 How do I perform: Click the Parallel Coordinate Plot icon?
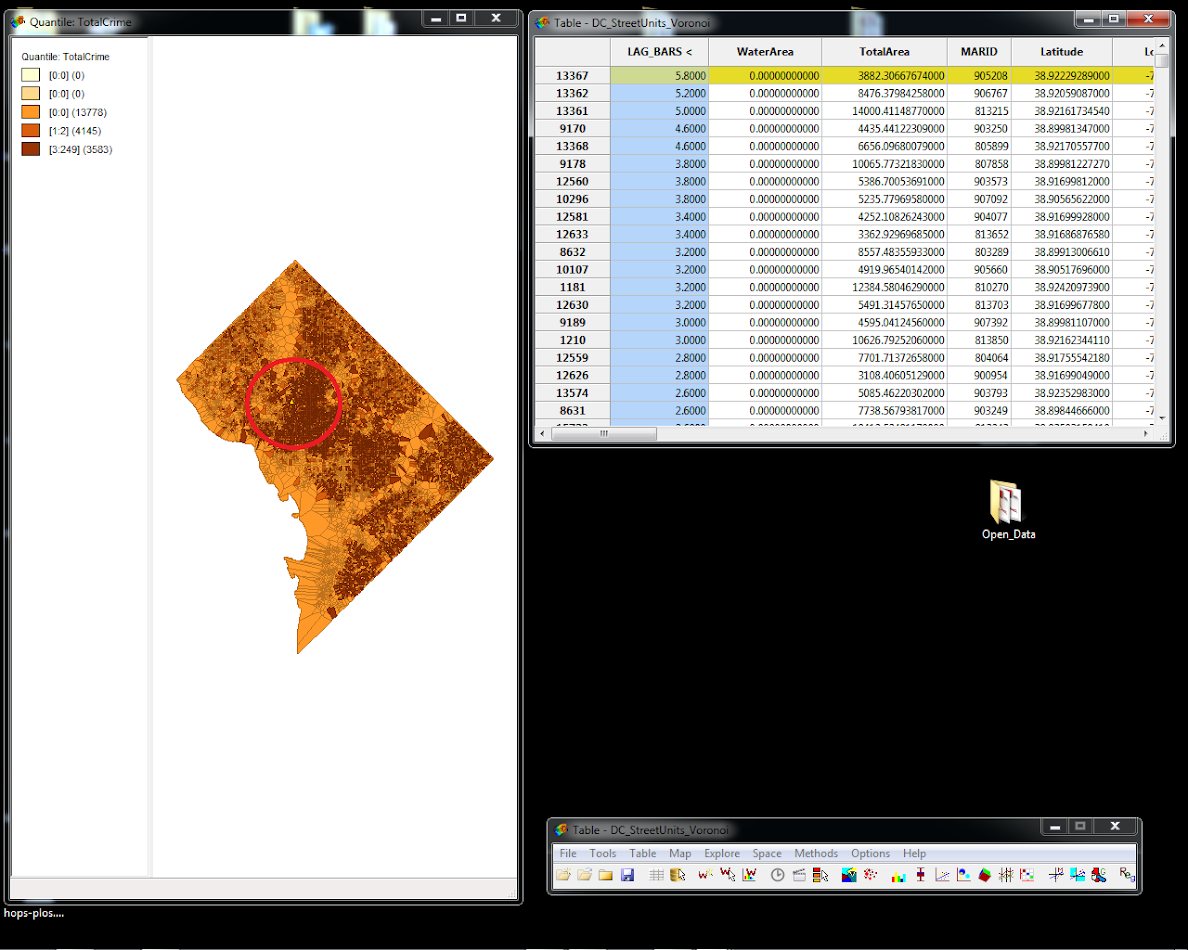click(1005, 875)
